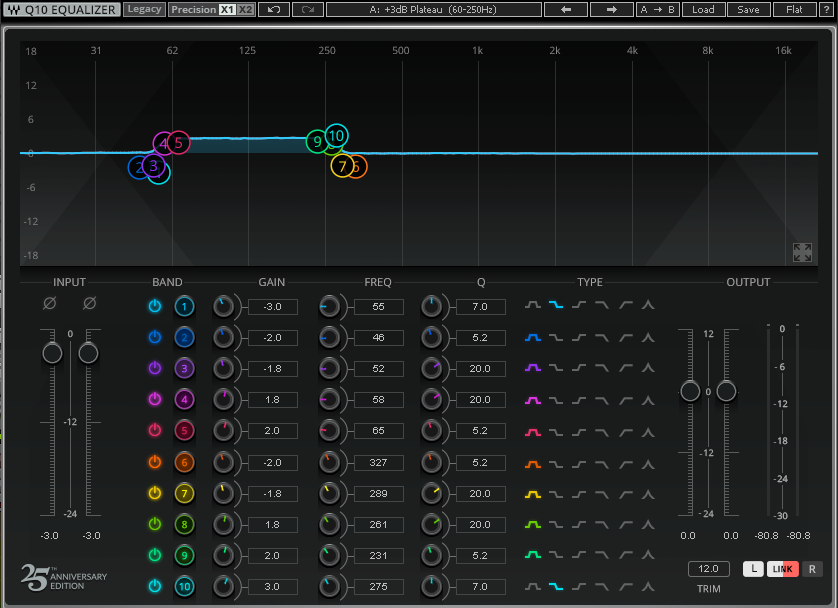Toggle band 4 power button

click(x=155, y=399)
